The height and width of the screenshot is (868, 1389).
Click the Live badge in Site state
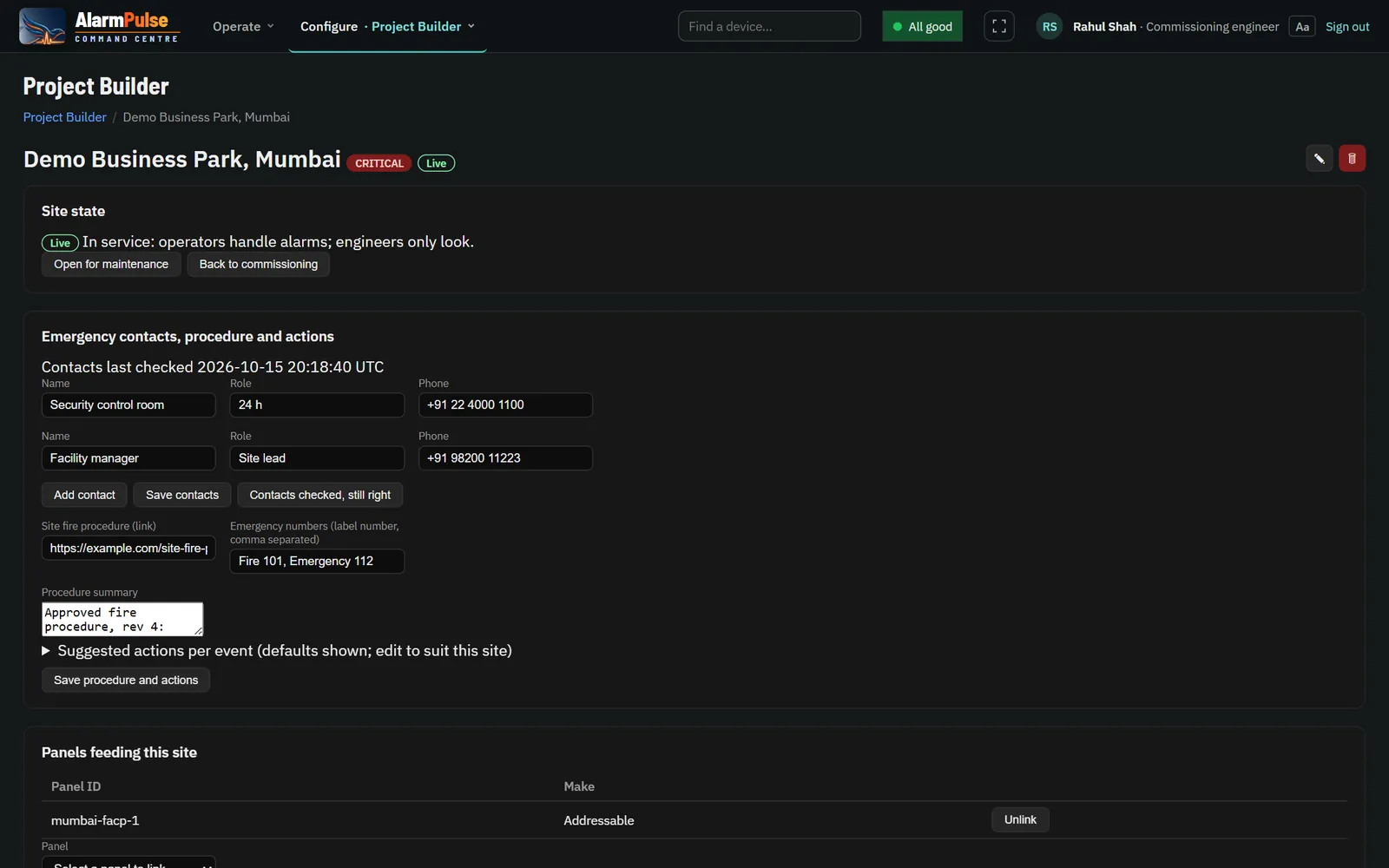coord(60,243)
